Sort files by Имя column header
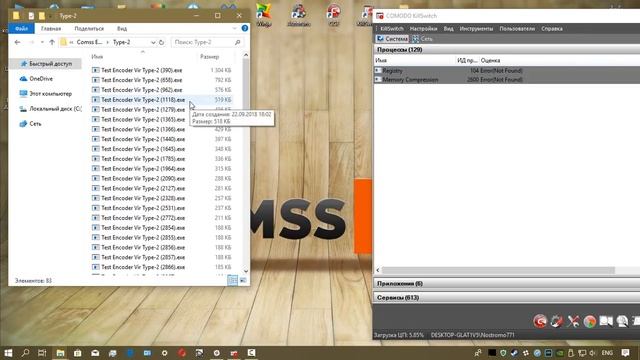This screenshot has height=360, width=640. pyautogui.click(x=97, y=57)
